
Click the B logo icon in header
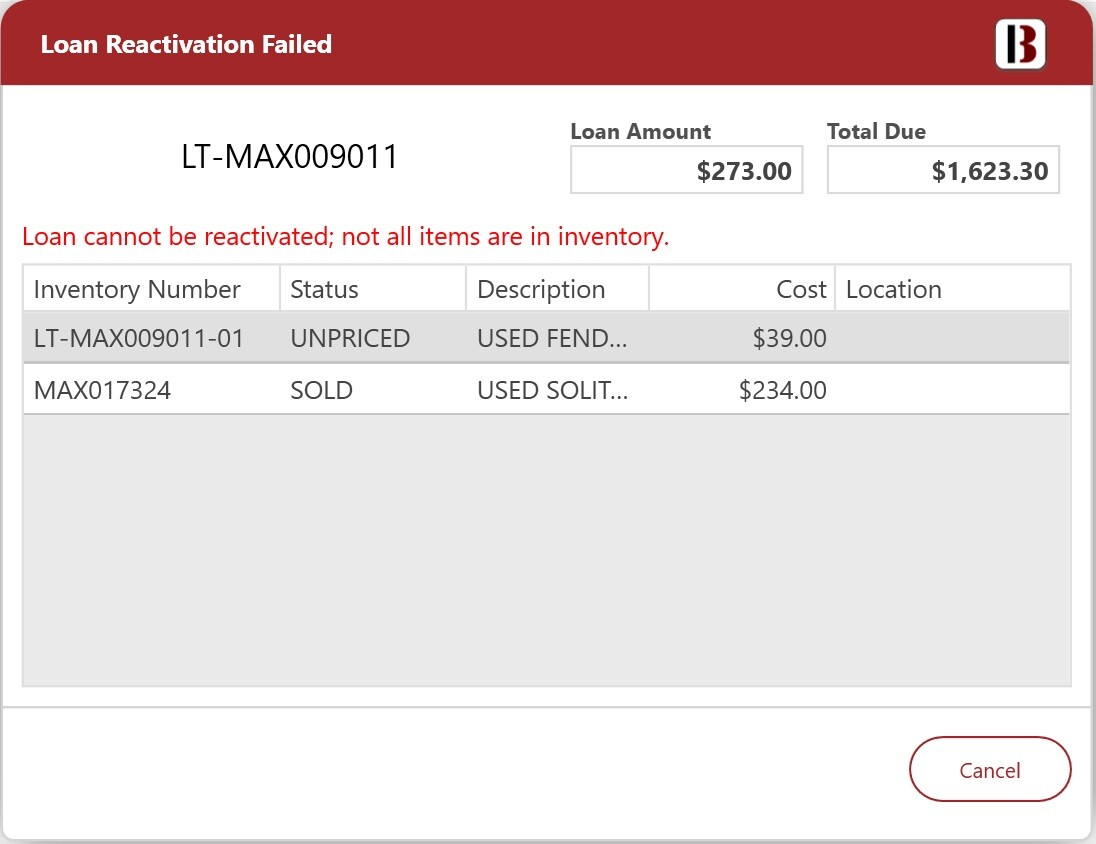[x=1020, y=44]
